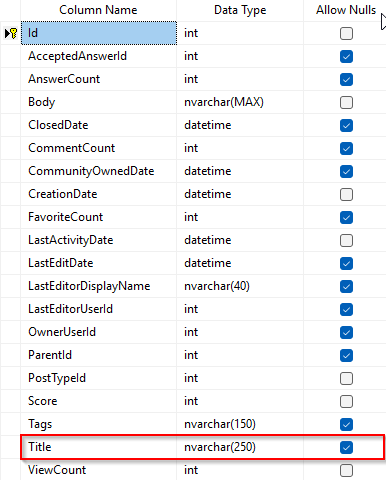Uncheck Allow Nulls for FavoriteCount
This screenshot has height=480, width=386.
[346, 217]
